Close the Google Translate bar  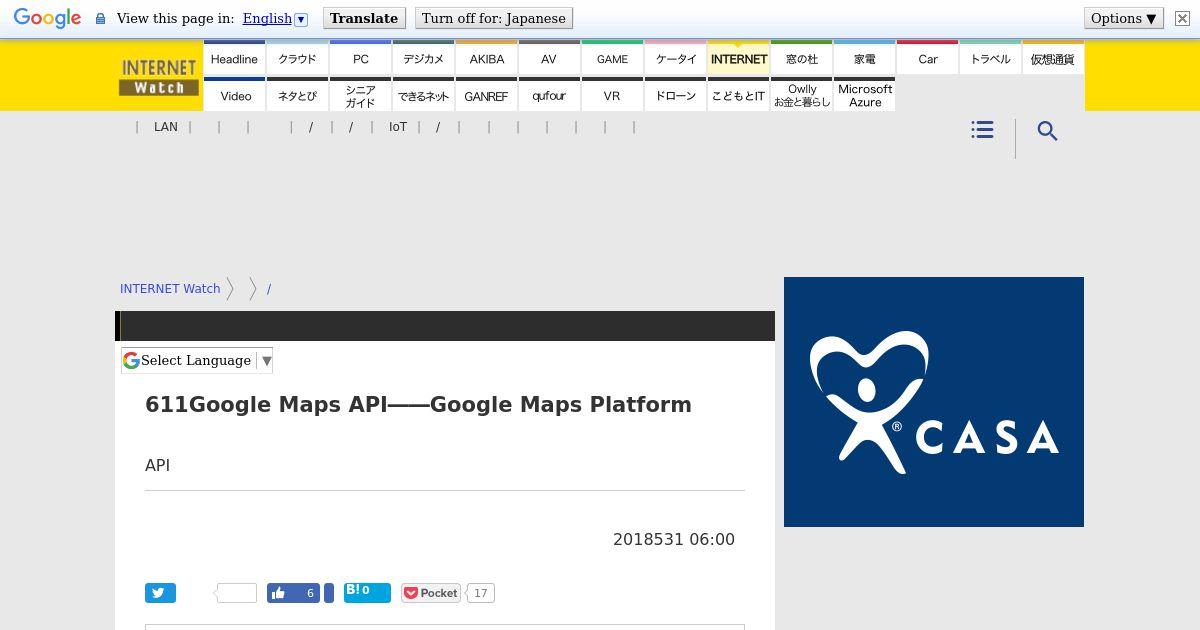click(1182, 18)
